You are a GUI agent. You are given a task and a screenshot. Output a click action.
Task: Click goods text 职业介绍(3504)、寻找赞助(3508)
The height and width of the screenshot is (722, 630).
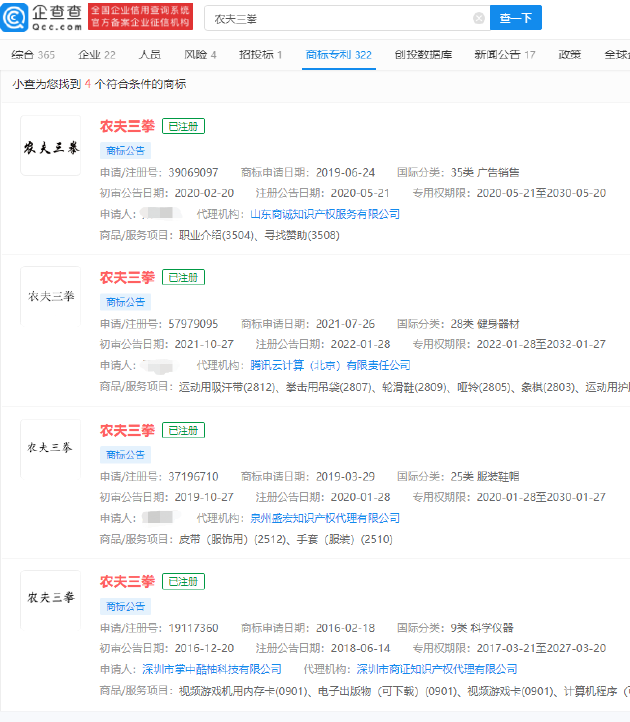[259, 236]
